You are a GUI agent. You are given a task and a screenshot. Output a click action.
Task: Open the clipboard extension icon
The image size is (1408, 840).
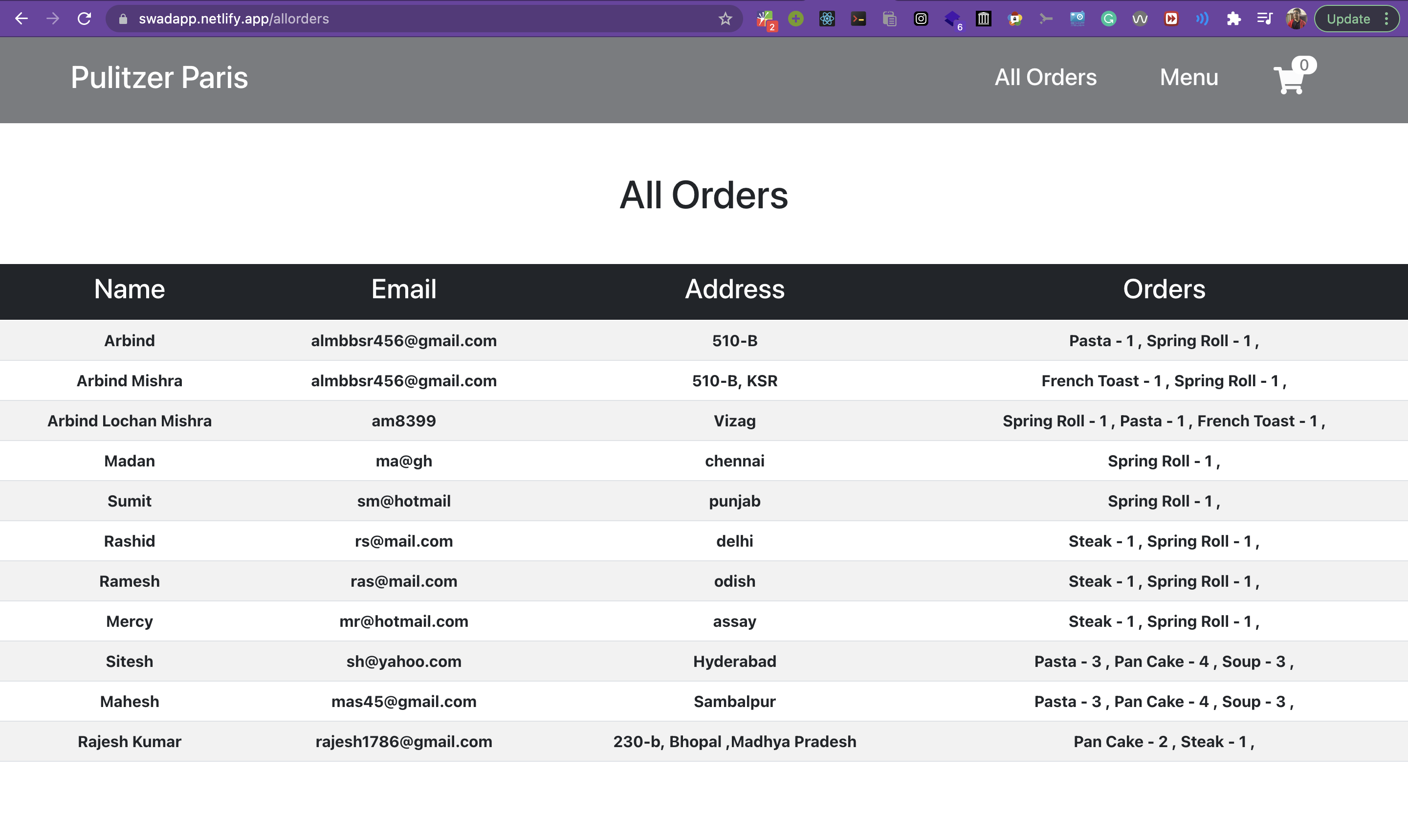coord(889,19)
